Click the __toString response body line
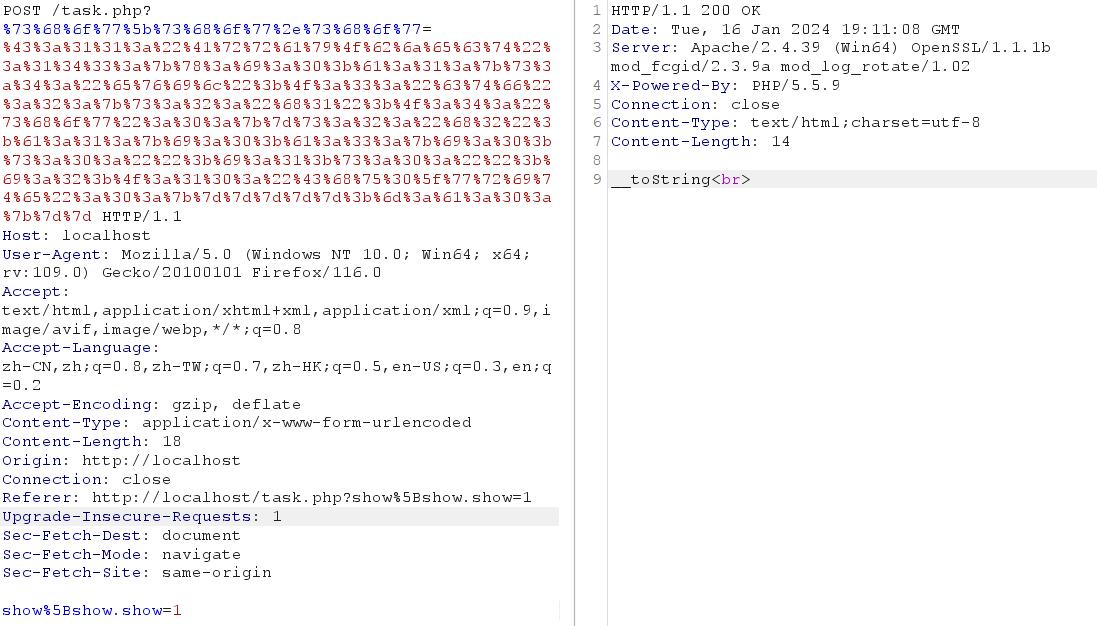Image resolution: width=1097 pixels, height=626 pixels. pyautogui.click(x=680, y=180)
